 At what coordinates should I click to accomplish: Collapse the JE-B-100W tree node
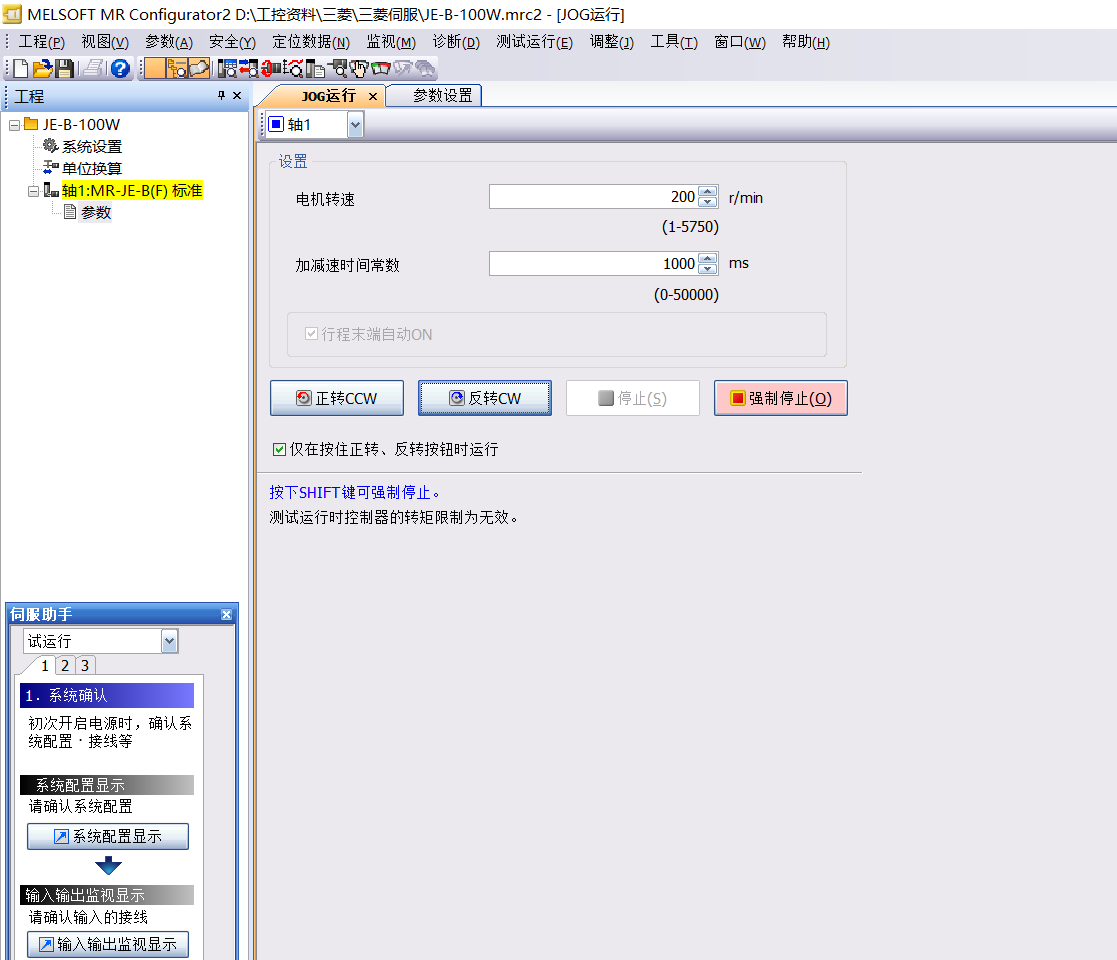point(14,125)
